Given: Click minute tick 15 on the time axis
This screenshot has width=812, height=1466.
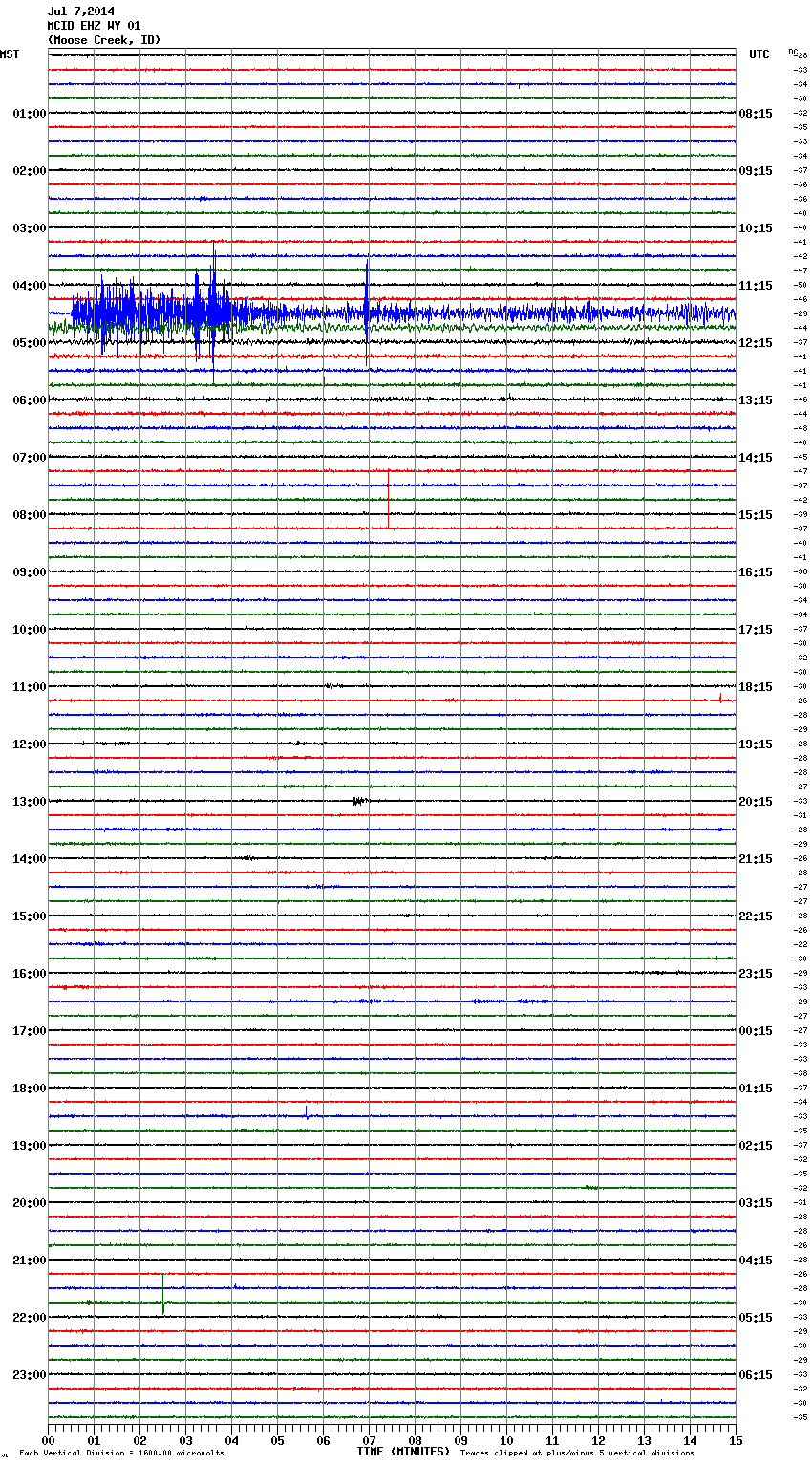Looking at the screenshot, I should click(736, 1440).
